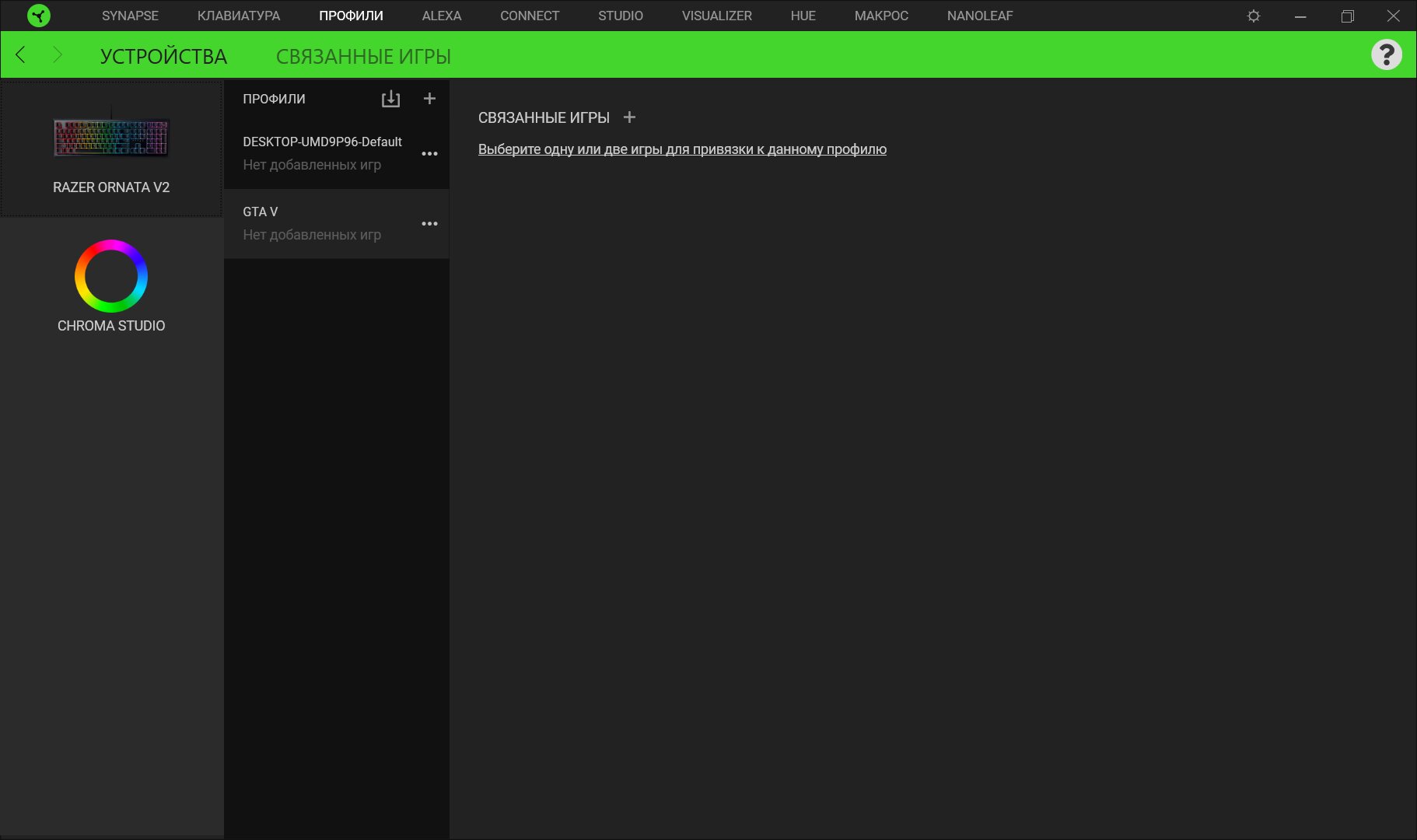Open options menu for GTA V profile

click(429, 224)
